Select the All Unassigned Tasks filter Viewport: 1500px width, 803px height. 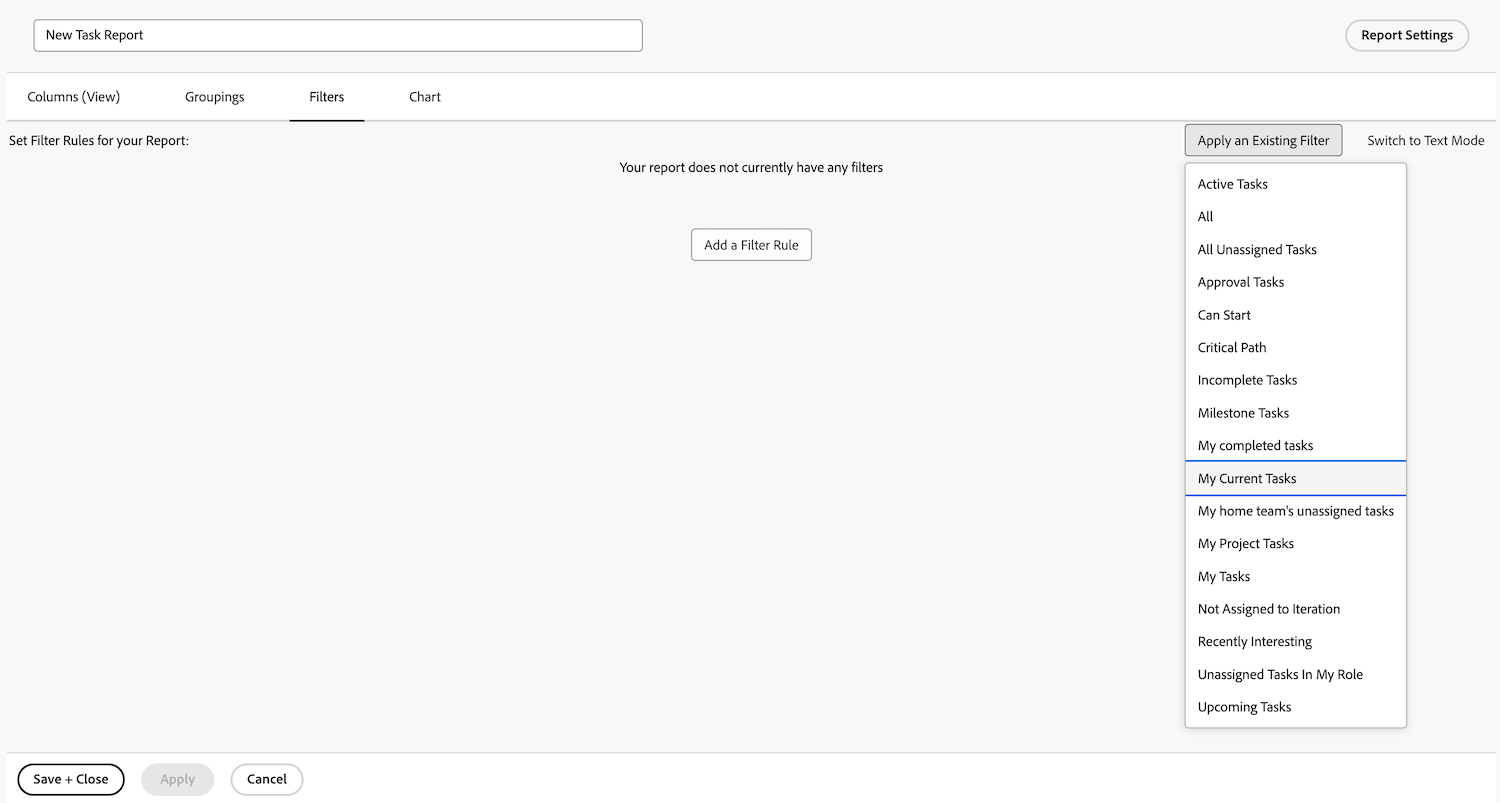pyautogui.click(x=1256, y=249)
